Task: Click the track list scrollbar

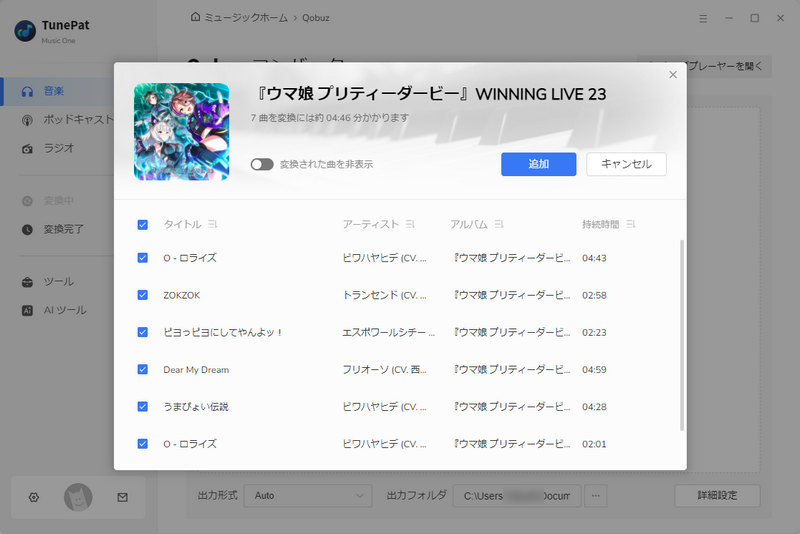Action: [x=682, y=336]
